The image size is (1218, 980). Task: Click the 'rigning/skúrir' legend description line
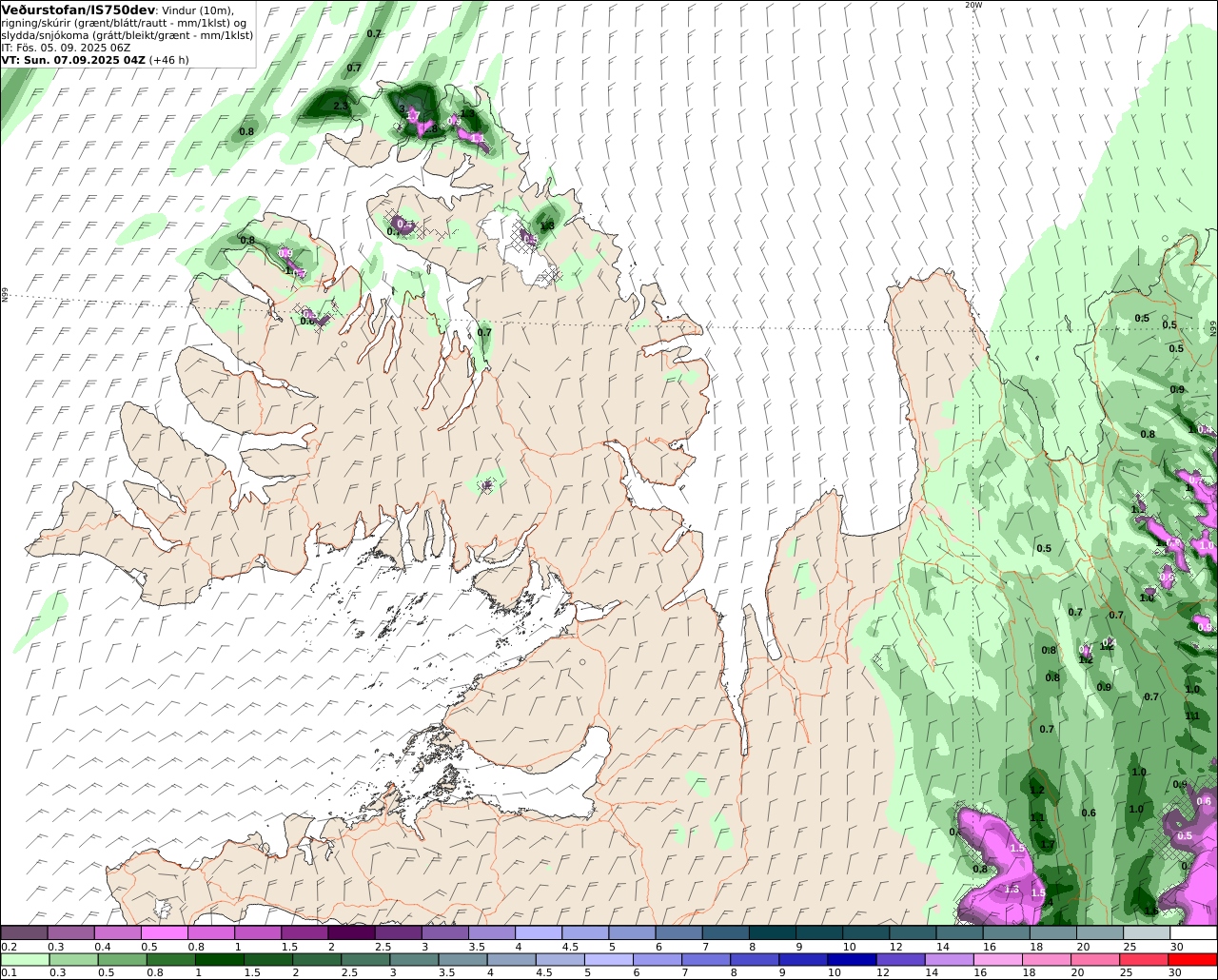pos(124,23)
